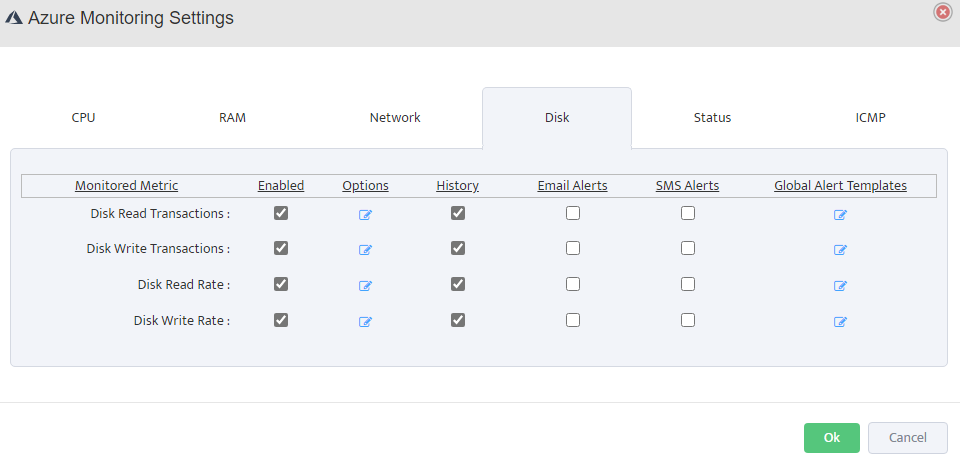Edit global alert template for Disk Read Transactions
Viewport: 960px width, 464px height.
[840, 214]
